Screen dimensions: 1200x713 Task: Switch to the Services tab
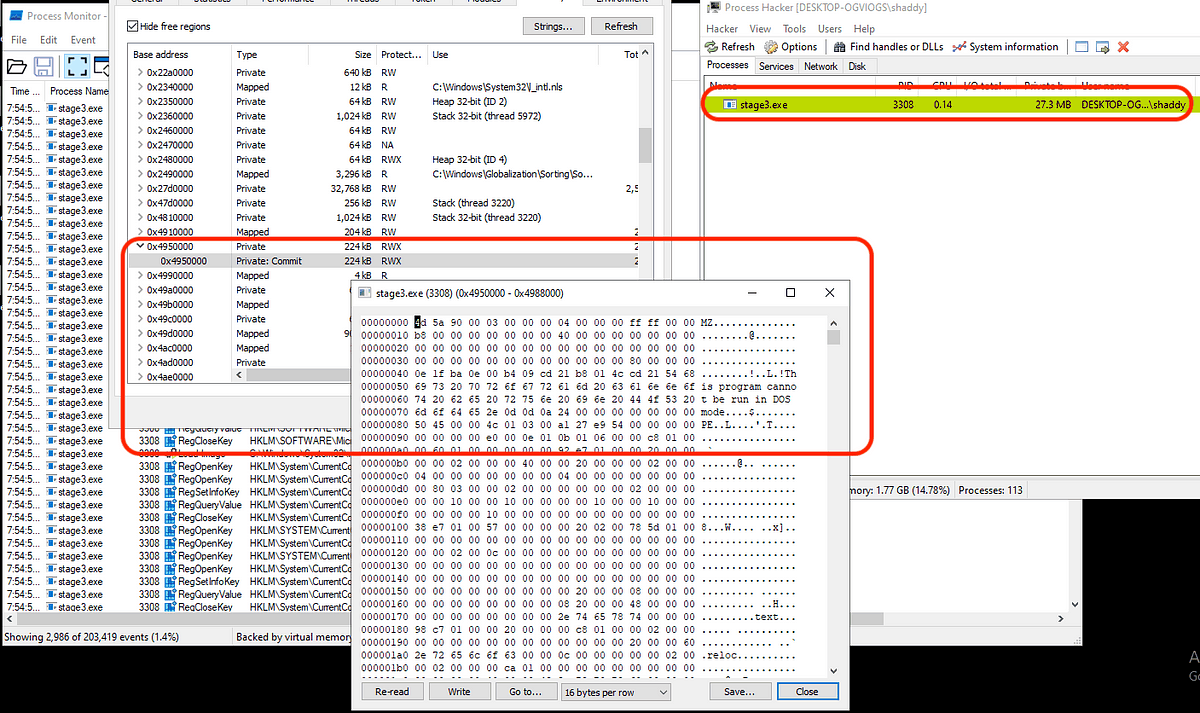tap(776, 66)
